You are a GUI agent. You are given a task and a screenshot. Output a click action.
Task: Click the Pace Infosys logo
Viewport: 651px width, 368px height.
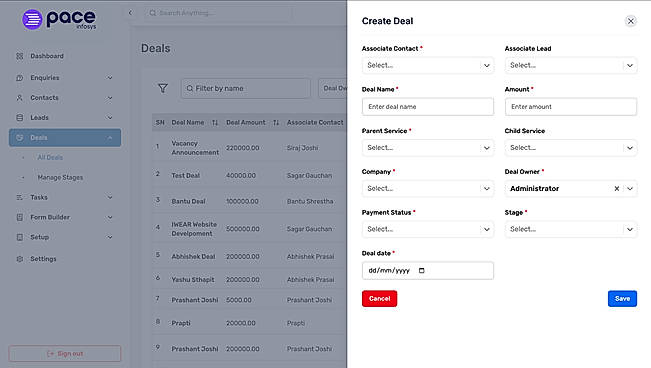59,20
